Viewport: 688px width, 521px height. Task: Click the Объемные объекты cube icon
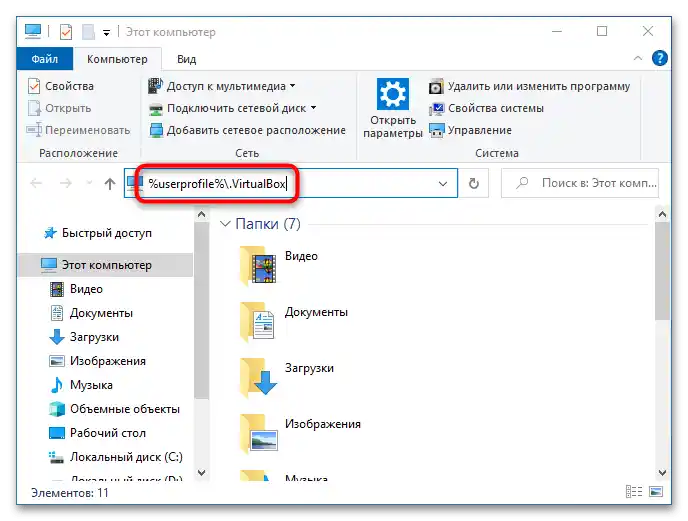click(57, 409)
